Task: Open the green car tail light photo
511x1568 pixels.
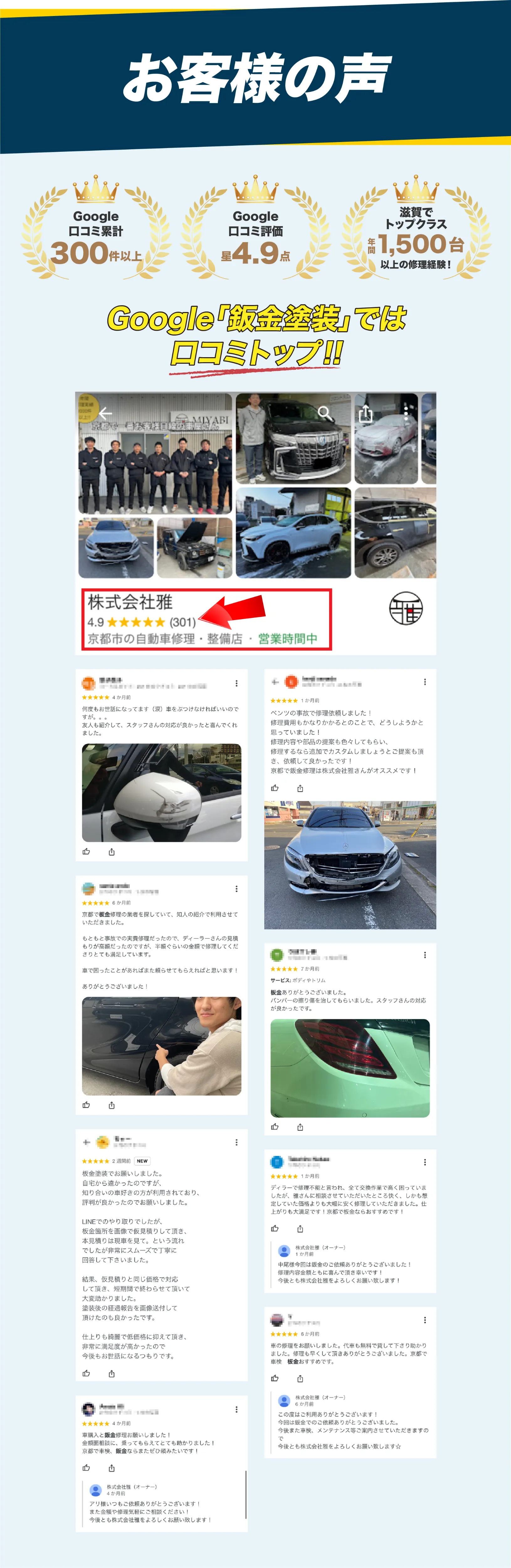Action: pos(350,1068)
